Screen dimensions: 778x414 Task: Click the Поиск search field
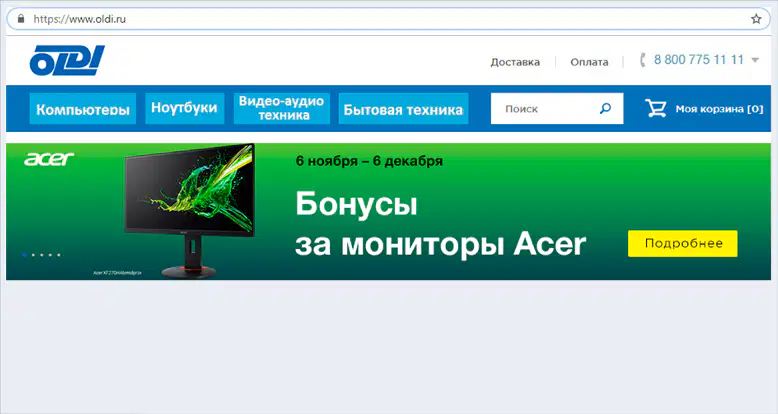point(557,108)
